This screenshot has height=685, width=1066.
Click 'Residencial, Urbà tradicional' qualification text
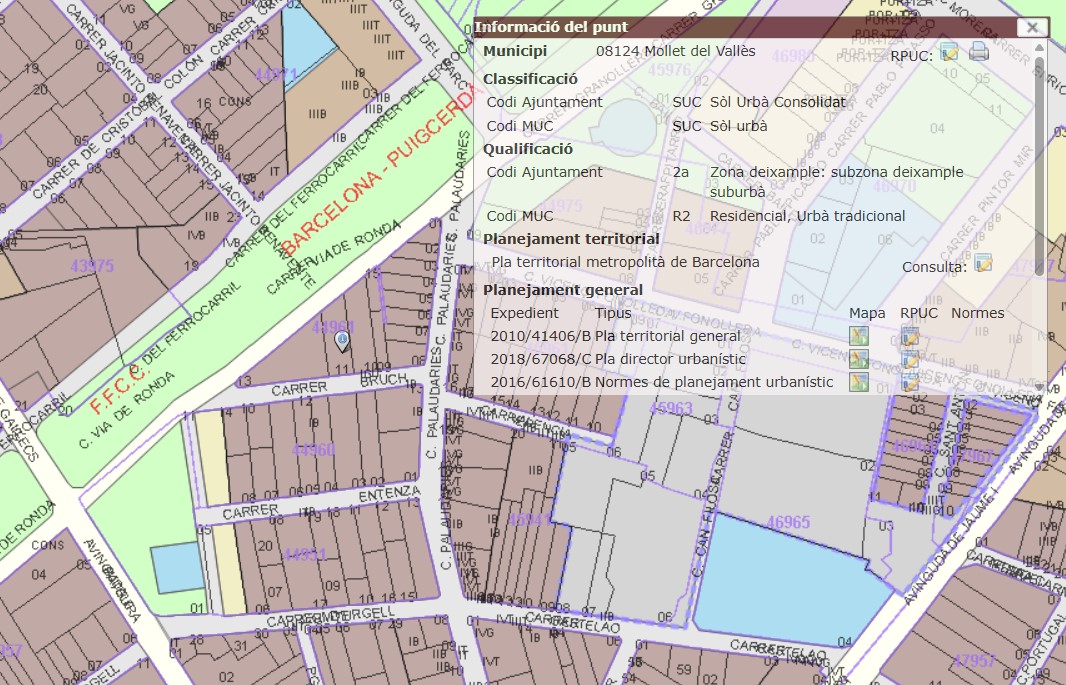808,216
